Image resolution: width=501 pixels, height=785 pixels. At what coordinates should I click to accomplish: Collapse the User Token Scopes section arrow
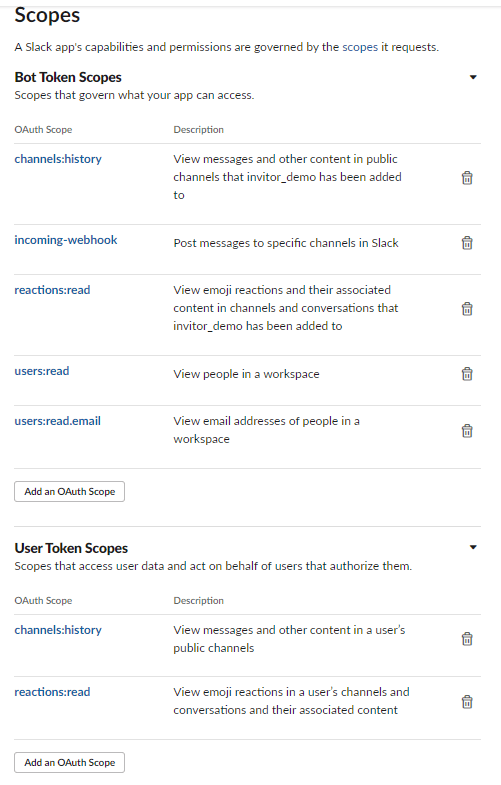click(x=473, y=547)
